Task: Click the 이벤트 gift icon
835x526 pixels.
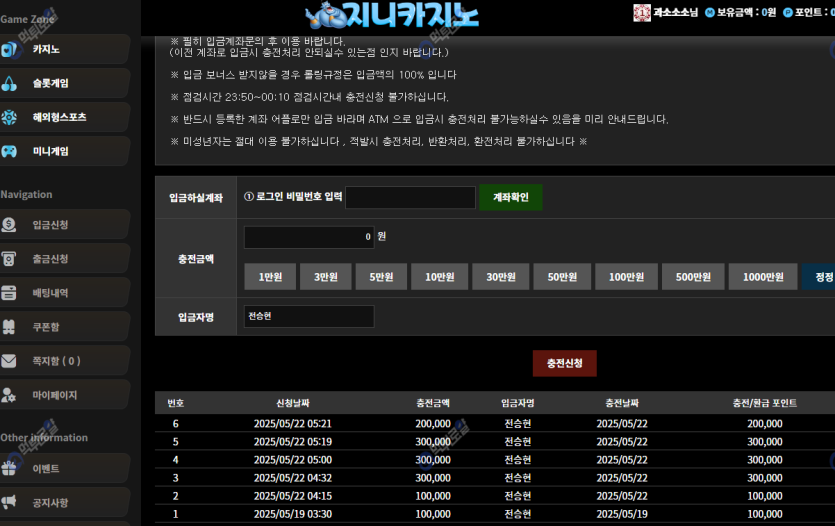Action: point(10,468)
